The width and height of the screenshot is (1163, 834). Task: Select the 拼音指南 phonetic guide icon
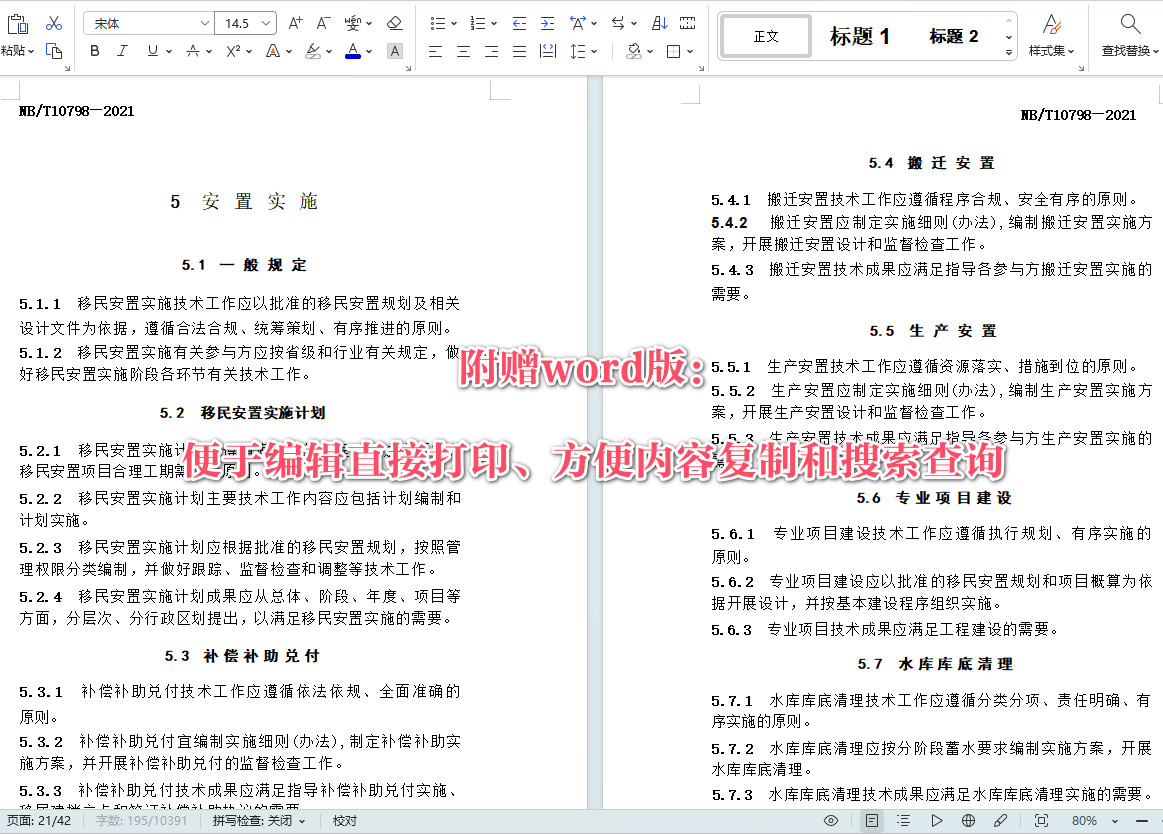353,21
